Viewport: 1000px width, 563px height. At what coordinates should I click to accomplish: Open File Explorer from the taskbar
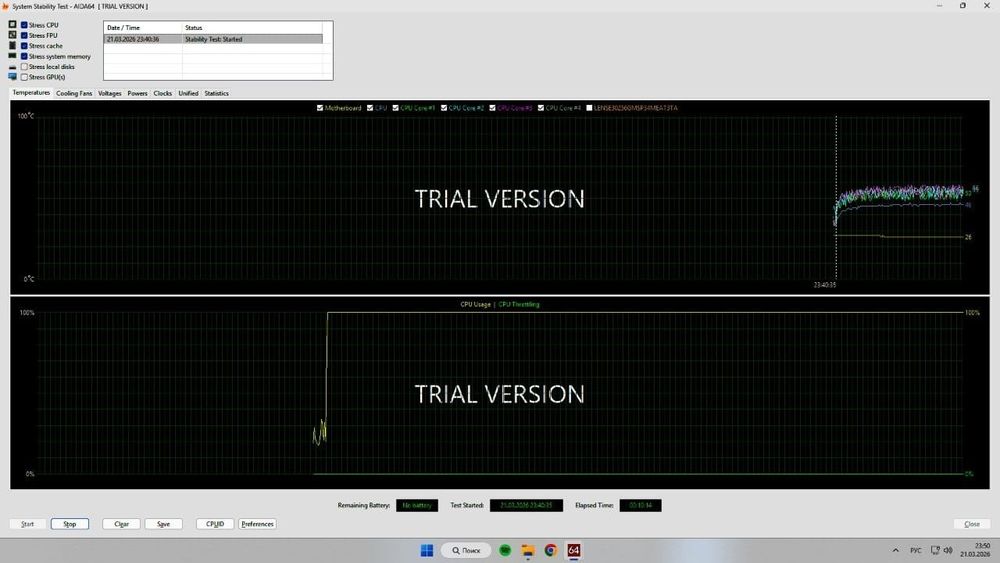point(528,550)
